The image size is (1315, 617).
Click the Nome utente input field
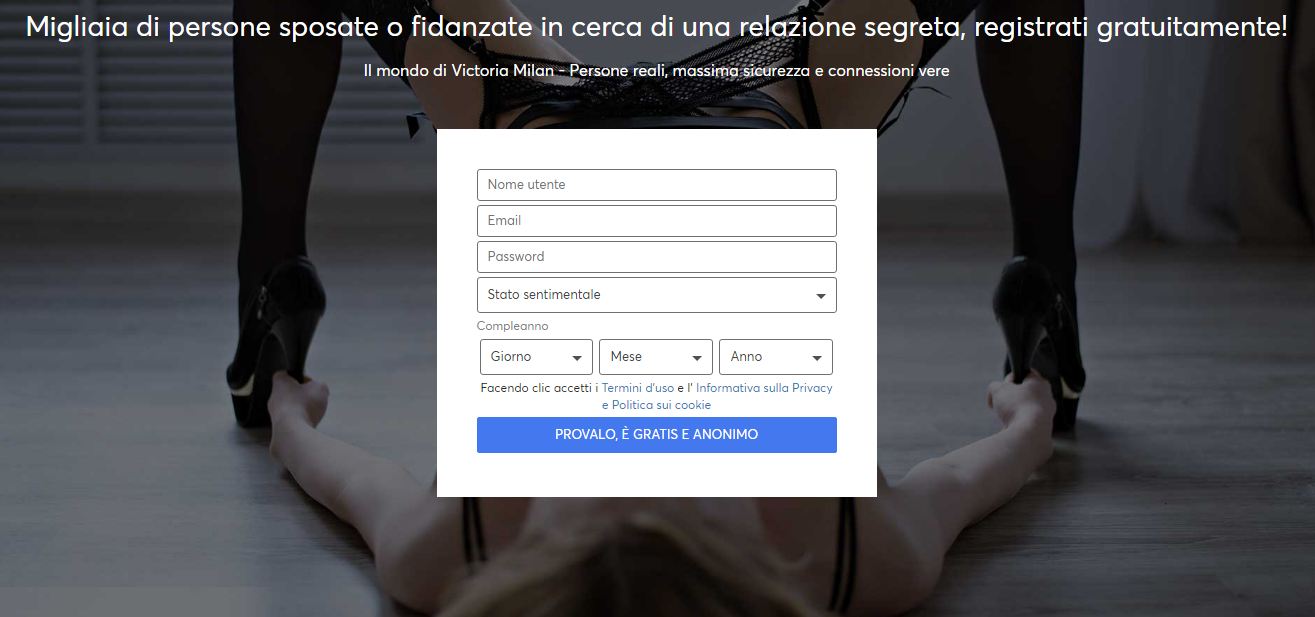coord(656,185)
